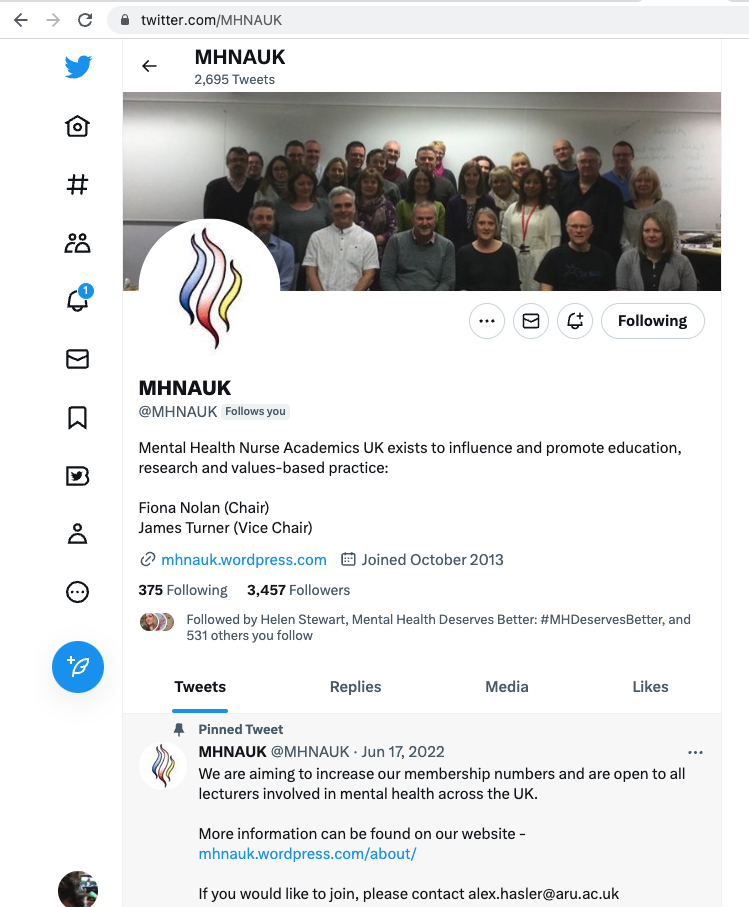Expand profile options three-dot menu

pyautogui.click(x=487, y=320)
